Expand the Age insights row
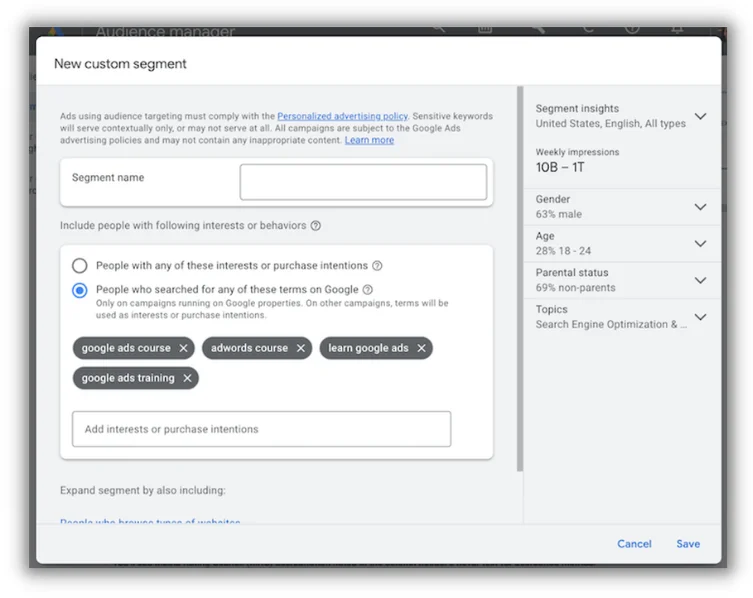The image size is (753, 598). [x=700, y=243]
